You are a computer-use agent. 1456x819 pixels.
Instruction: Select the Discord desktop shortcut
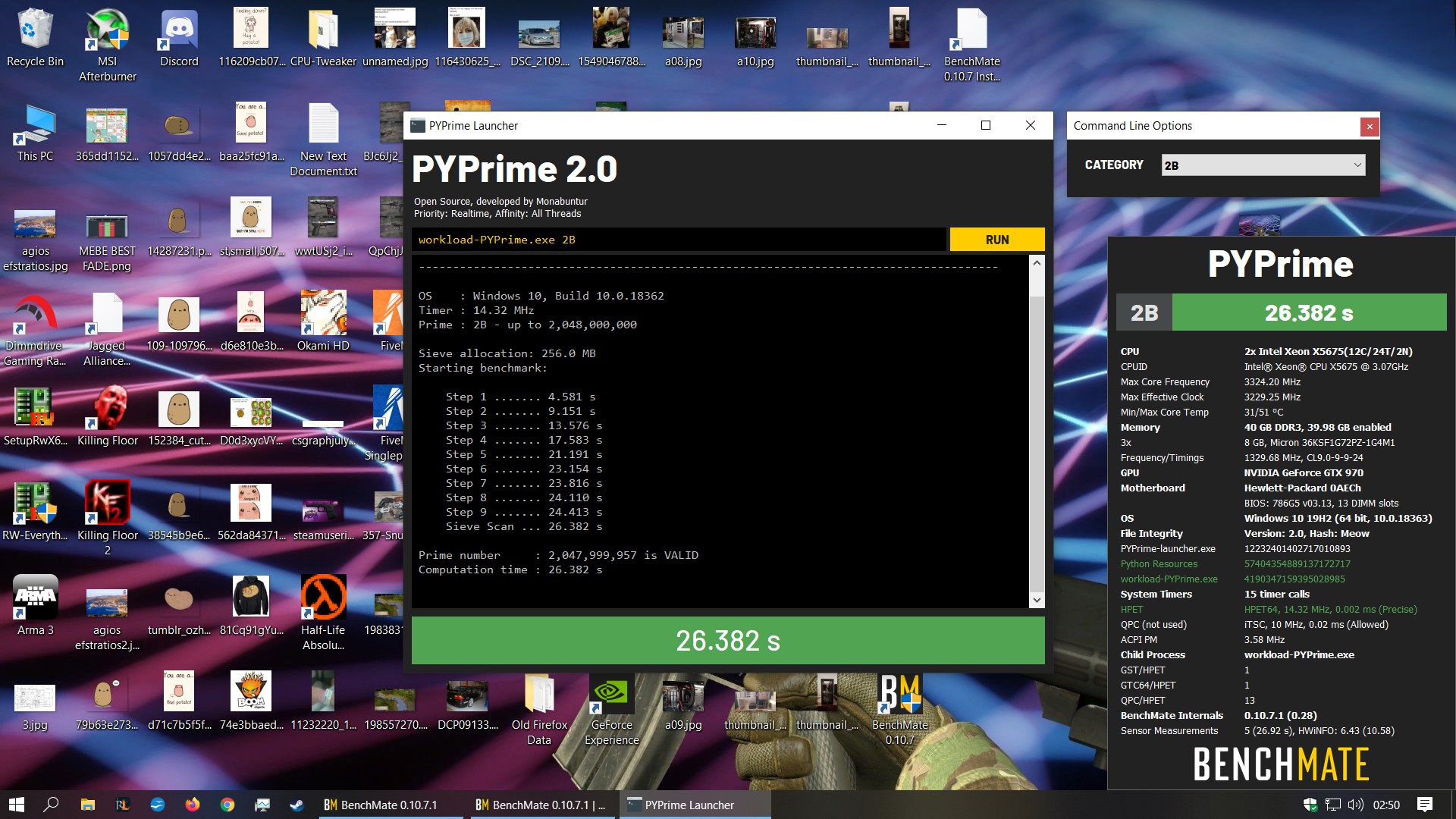tap(179, 38)
